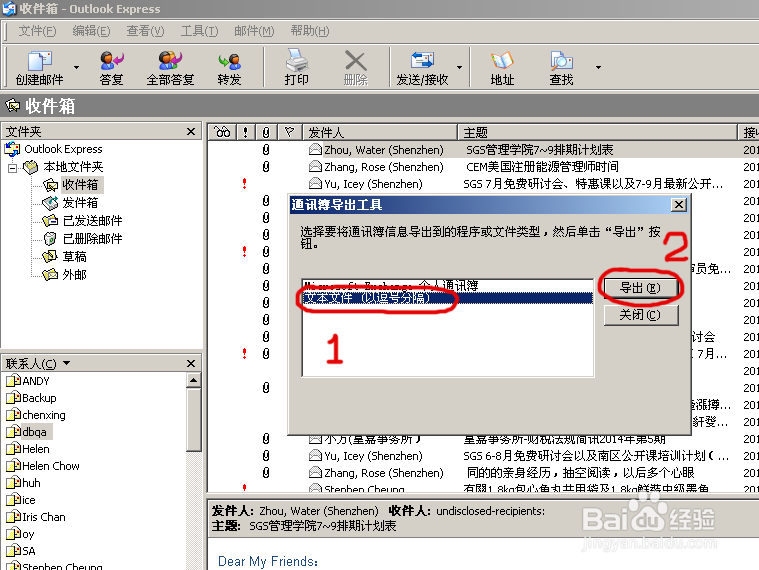The height and width of the screenshot is (570, 759).
Task: Click the Reply (答复) toolbar icon
Action: pyautogui.click(x=111, y=67)
